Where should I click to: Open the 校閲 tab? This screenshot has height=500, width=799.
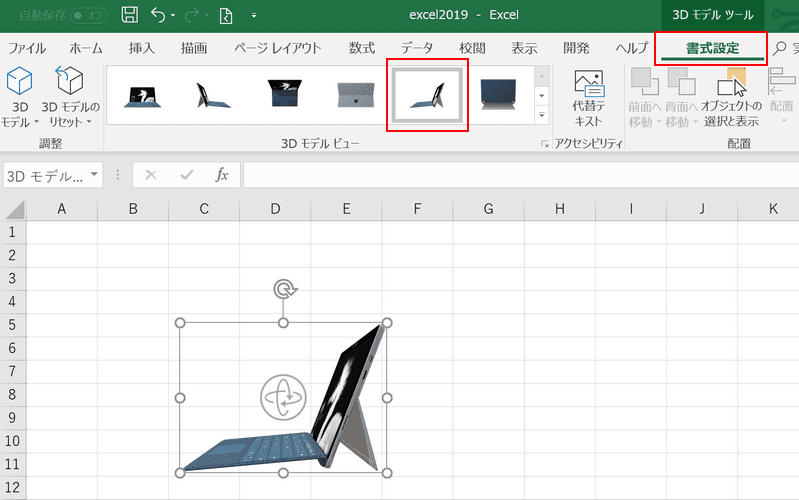pos(472,48)
